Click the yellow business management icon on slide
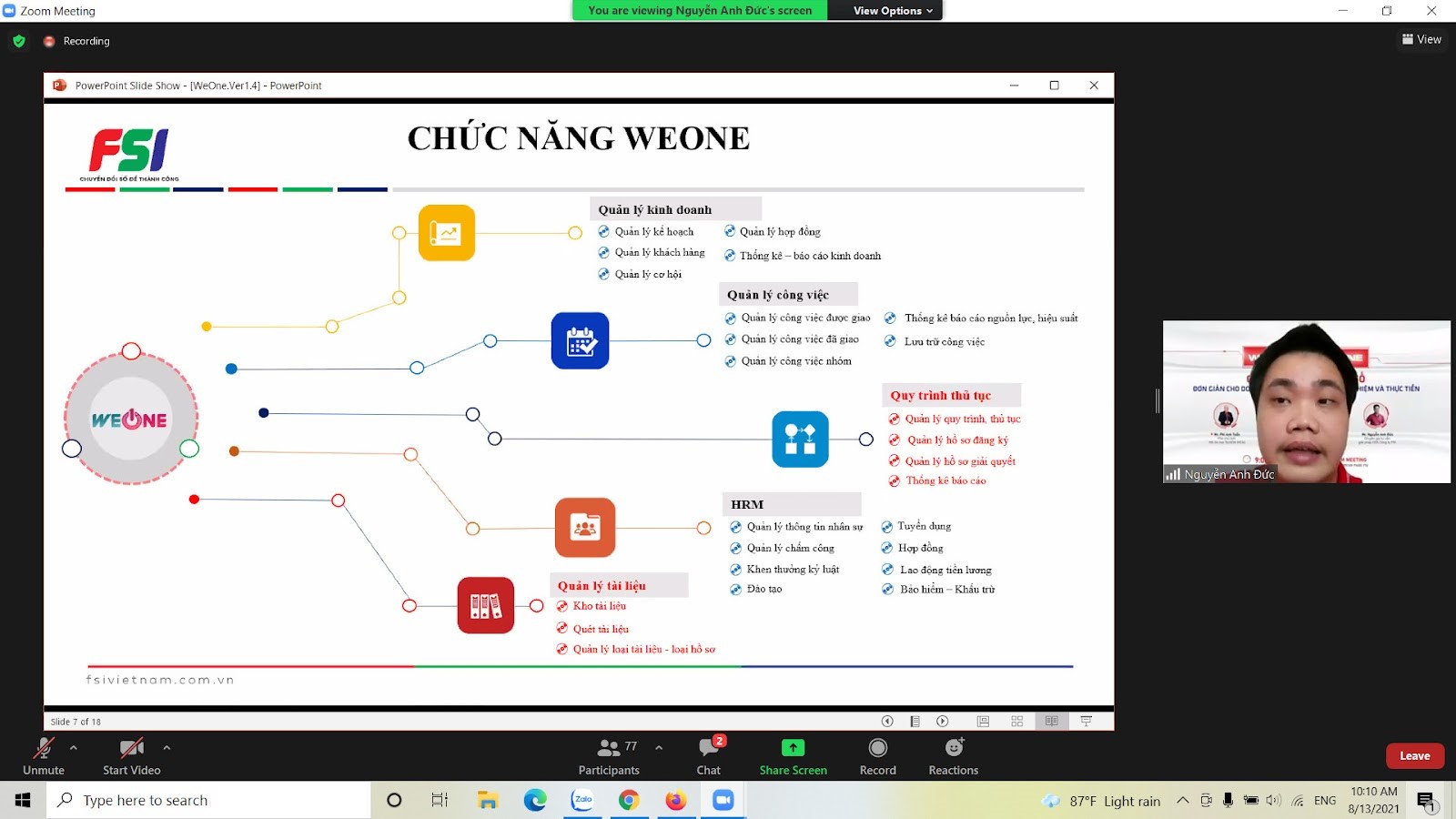The image size is (1456, 819). [x=446, y=233]
